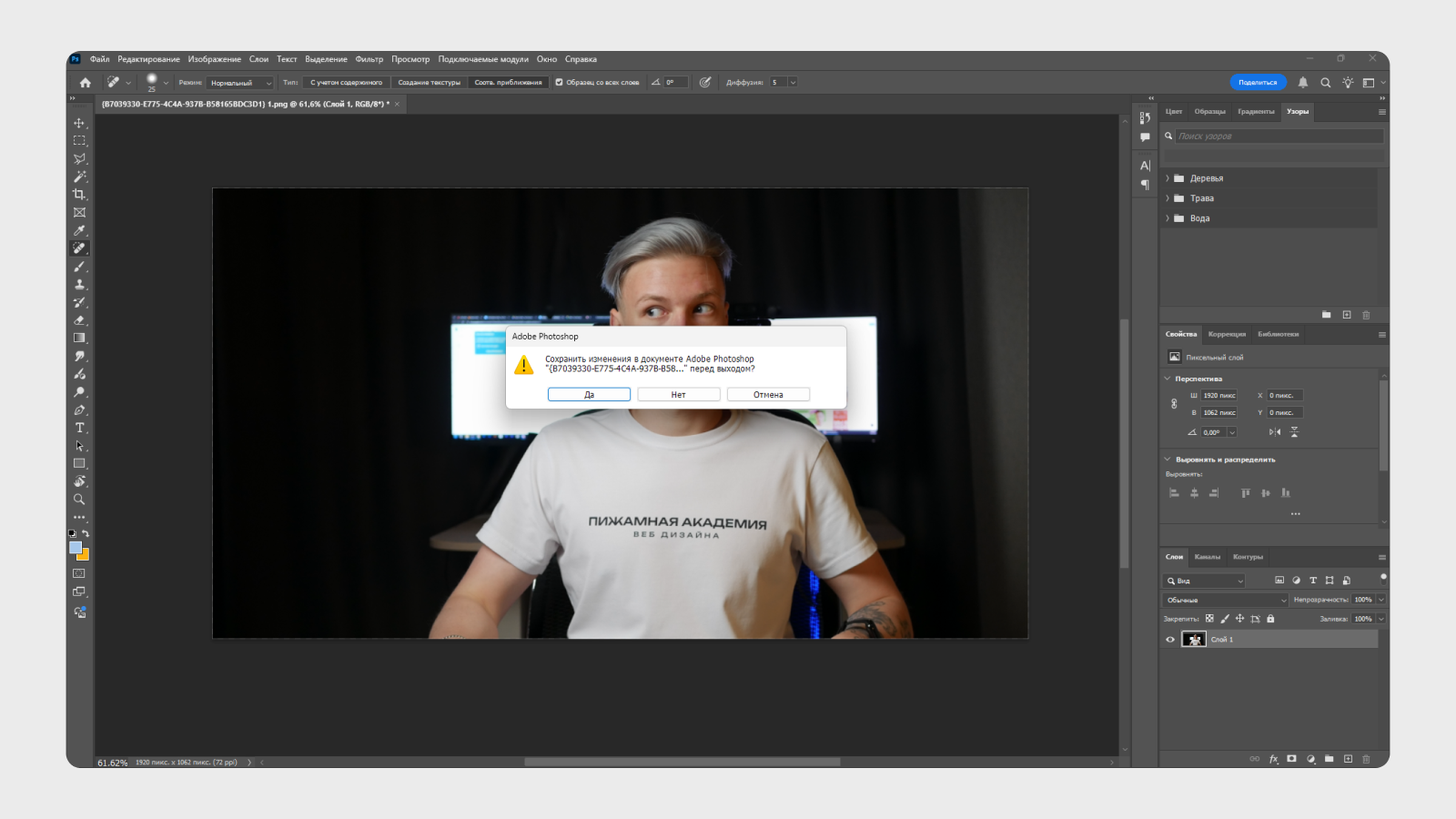Toggle the width-height link chain in Перспектива
1456x819 pixels.
[1173, 403]
